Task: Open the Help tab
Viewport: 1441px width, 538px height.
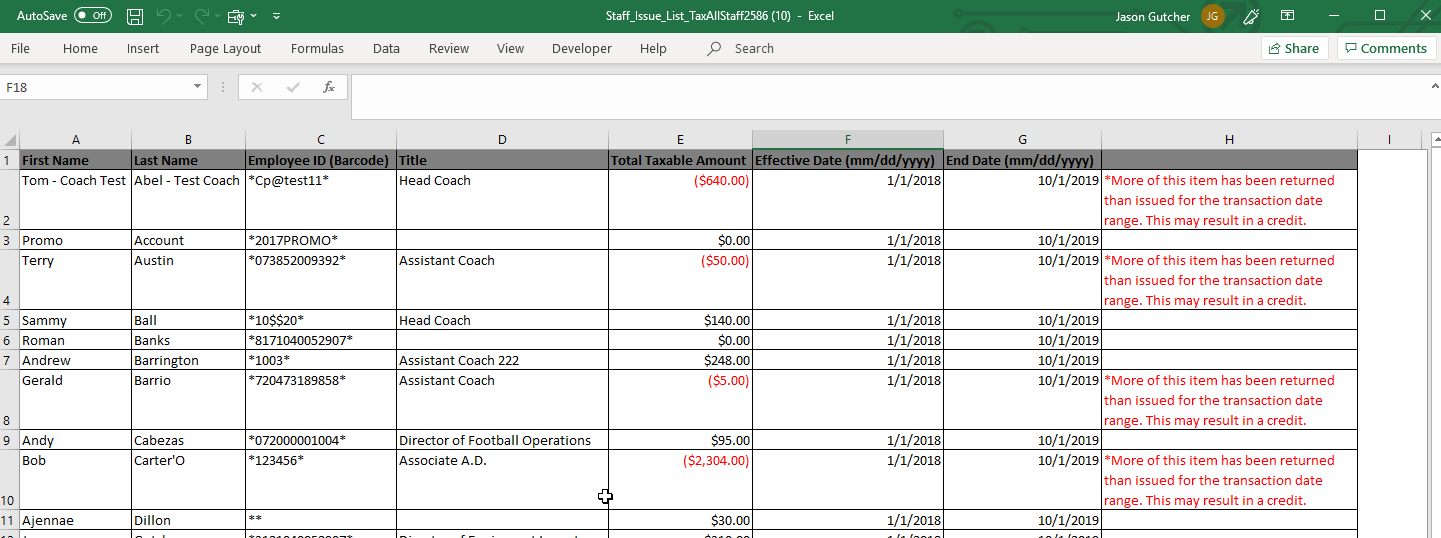Action: point(653,48)
